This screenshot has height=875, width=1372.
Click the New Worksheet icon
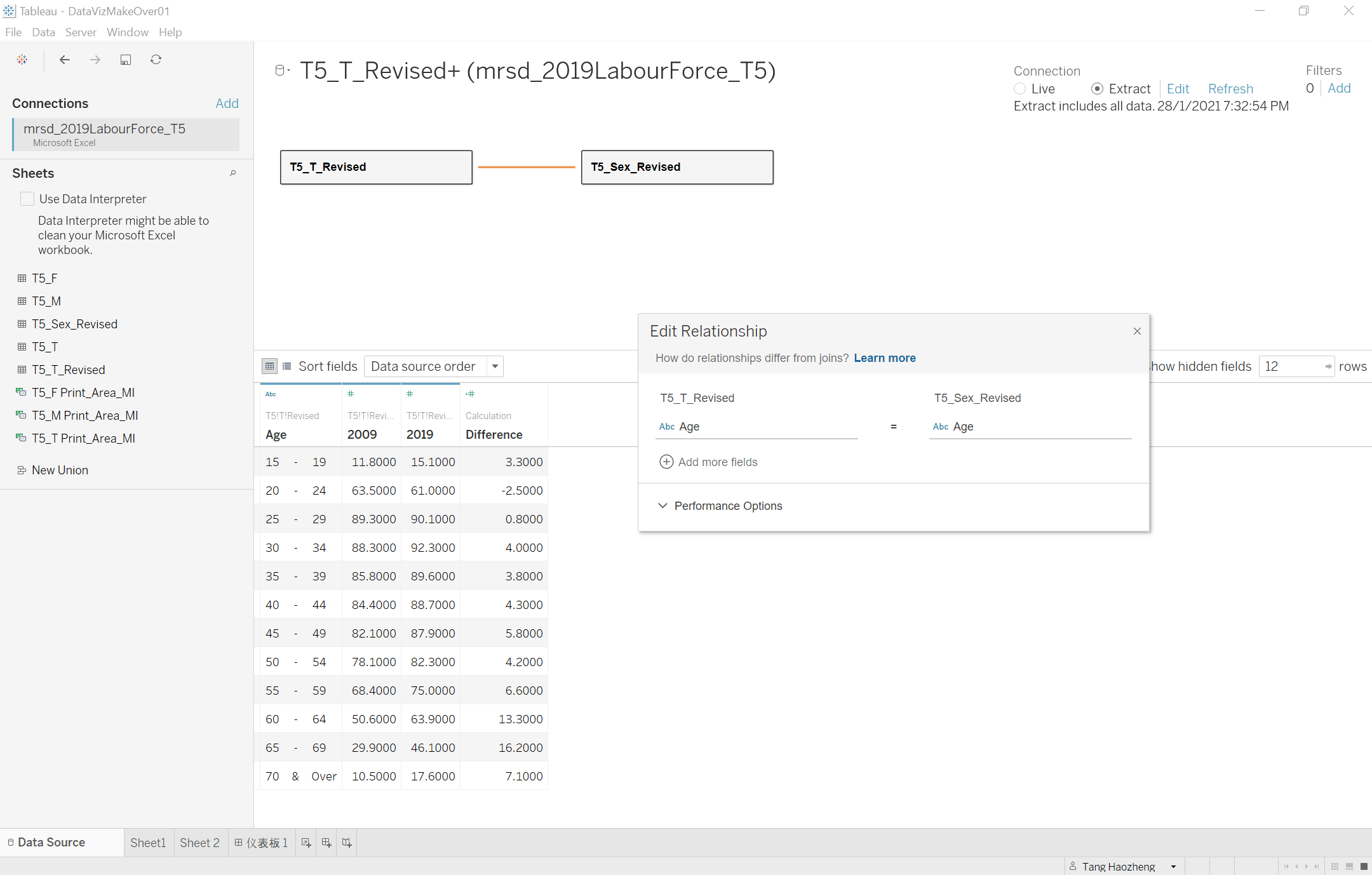point(306,843)
